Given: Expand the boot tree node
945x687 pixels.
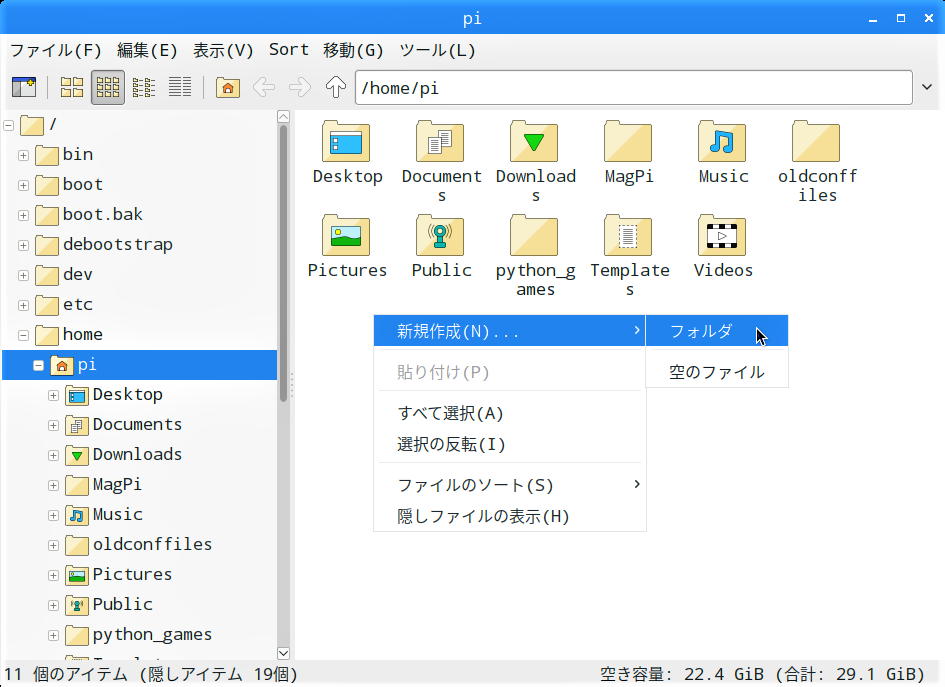Looking at the screenshot, I should tap(24, 186).
